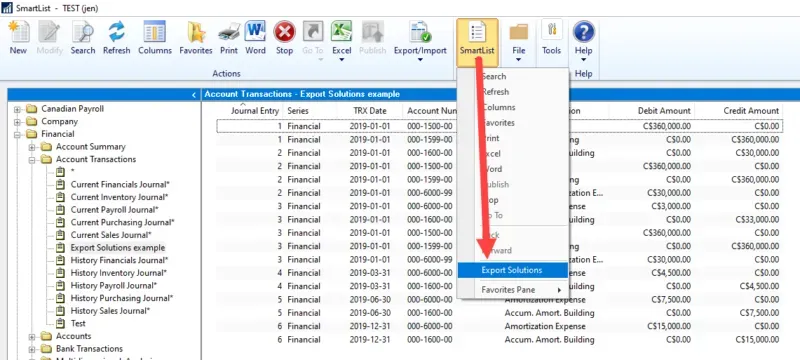Open the History Payroll Journal* favorite
This screenshot has width=800, height=360.
114,286
